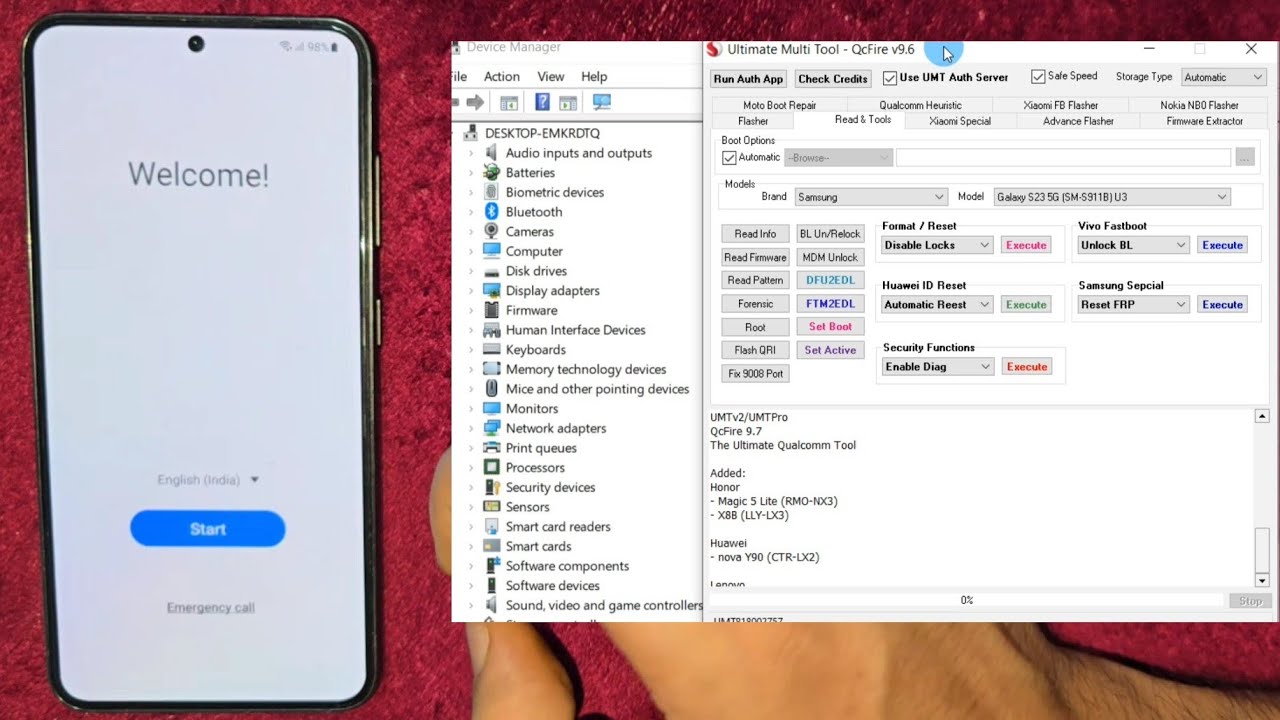Image resolution: width=1280 pixels, height=720 pixels.
Task: Open the Brand dropdown showing Samsung
Action: tap(871, 197)
